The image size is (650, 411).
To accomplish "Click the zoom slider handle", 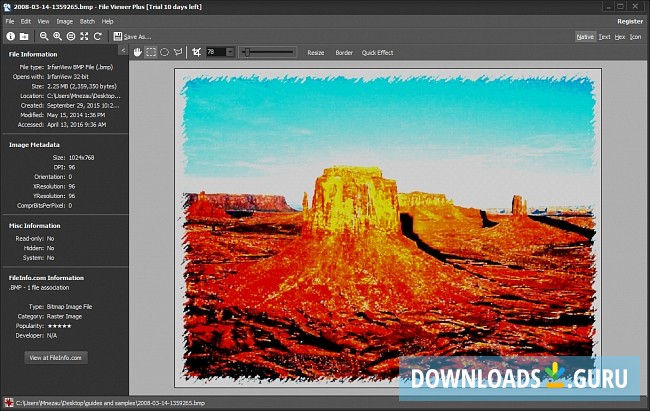I will coord(247,52).
